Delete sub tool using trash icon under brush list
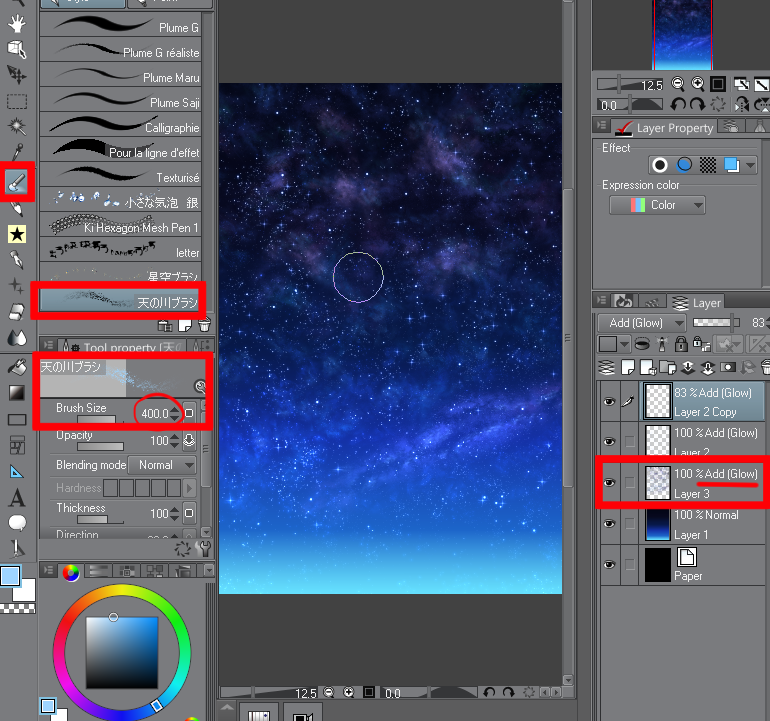 [204, 325]
